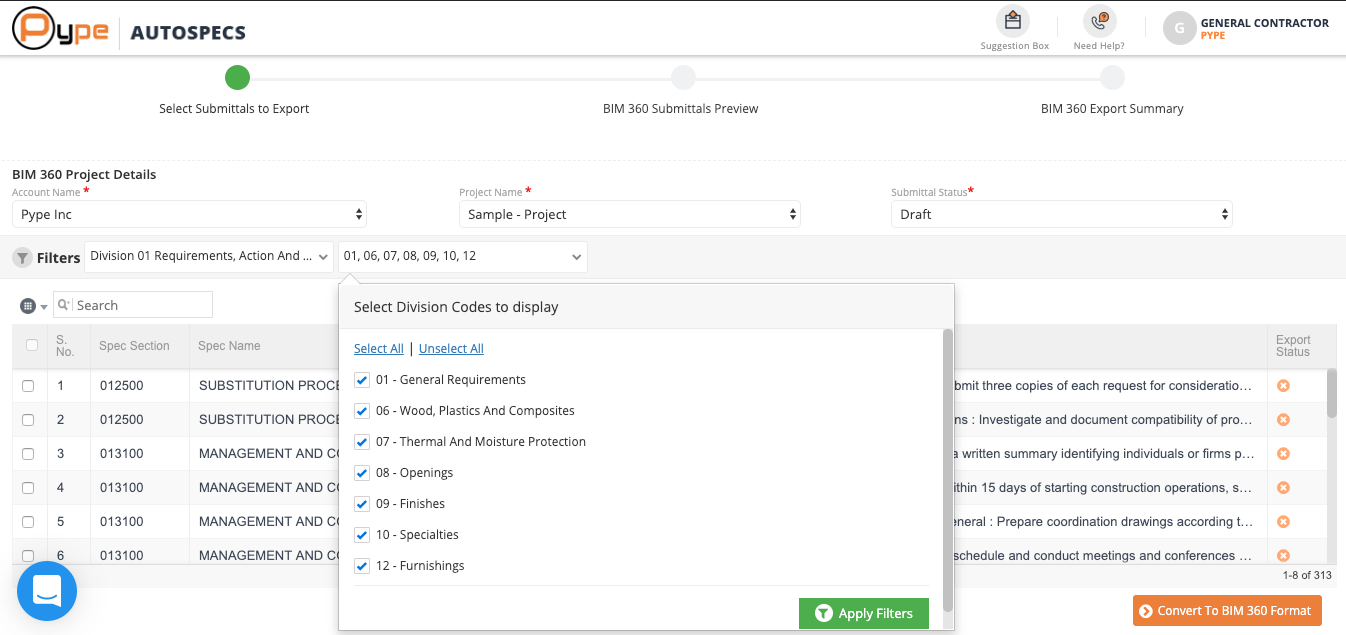1346x635 pixels.
Task: Expand the Project Name dropdown
Action: point(629,214)
